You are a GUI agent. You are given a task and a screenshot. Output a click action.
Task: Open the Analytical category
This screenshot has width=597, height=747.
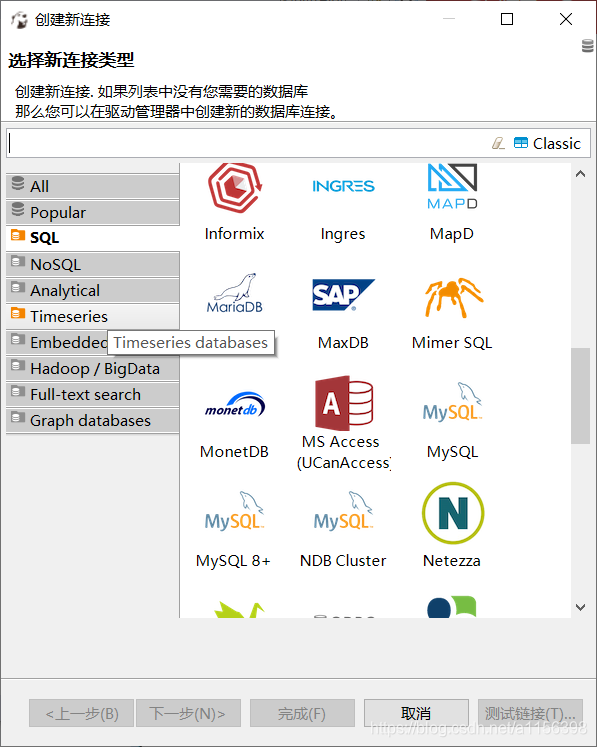pos(93,291)
